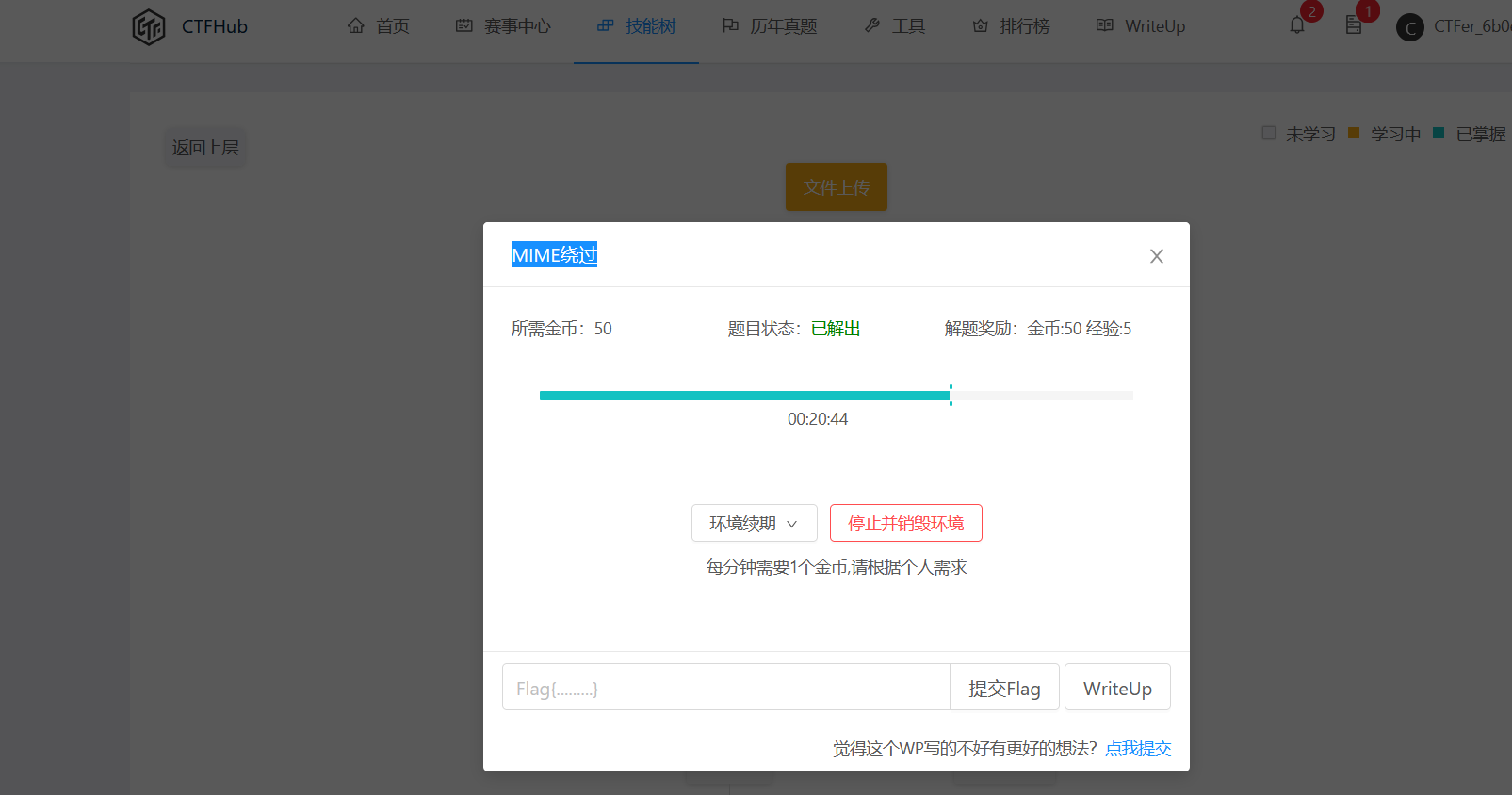
Task: Click the MIME绕过 dialog title
Action: [554, 255]
